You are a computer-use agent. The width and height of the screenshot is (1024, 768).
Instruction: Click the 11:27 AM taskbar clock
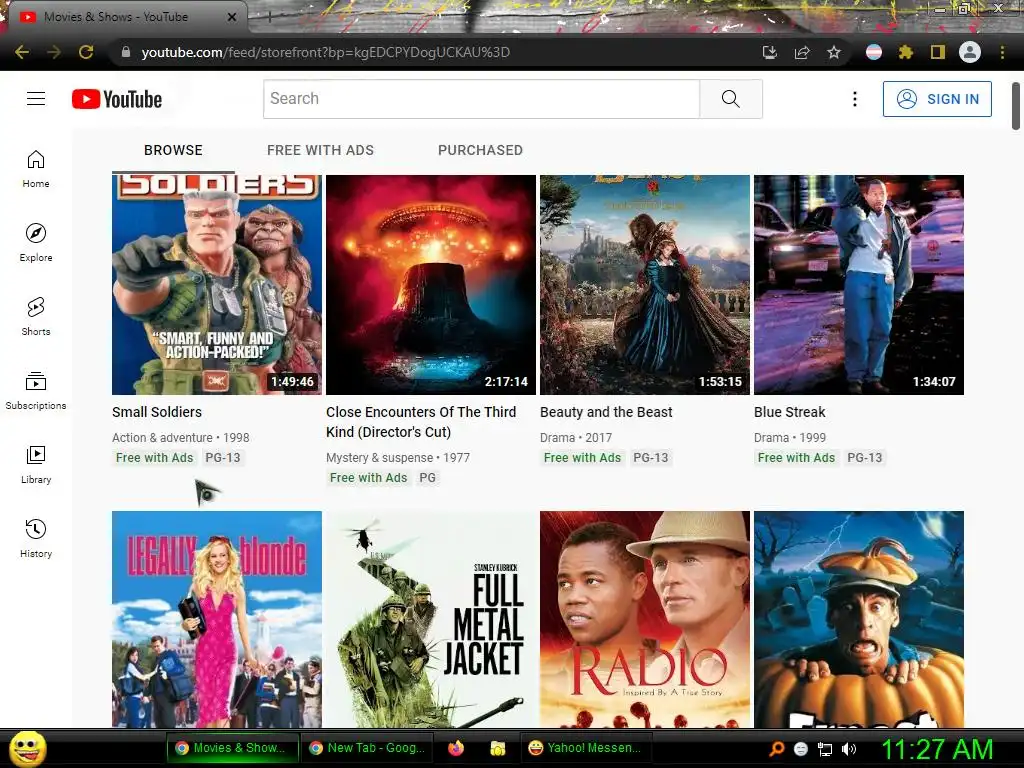point(937,749)
